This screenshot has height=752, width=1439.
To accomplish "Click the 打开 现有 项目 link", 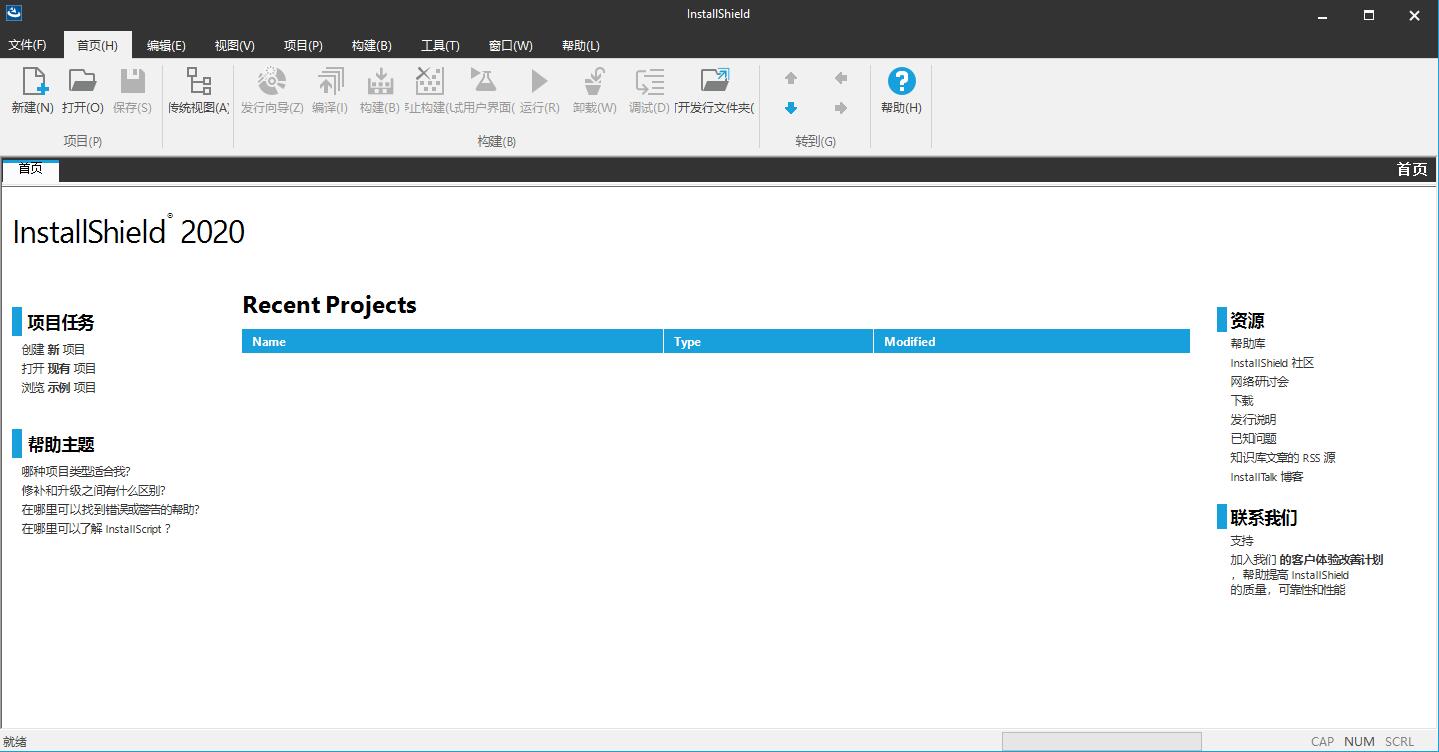I will tap(59, 368).
